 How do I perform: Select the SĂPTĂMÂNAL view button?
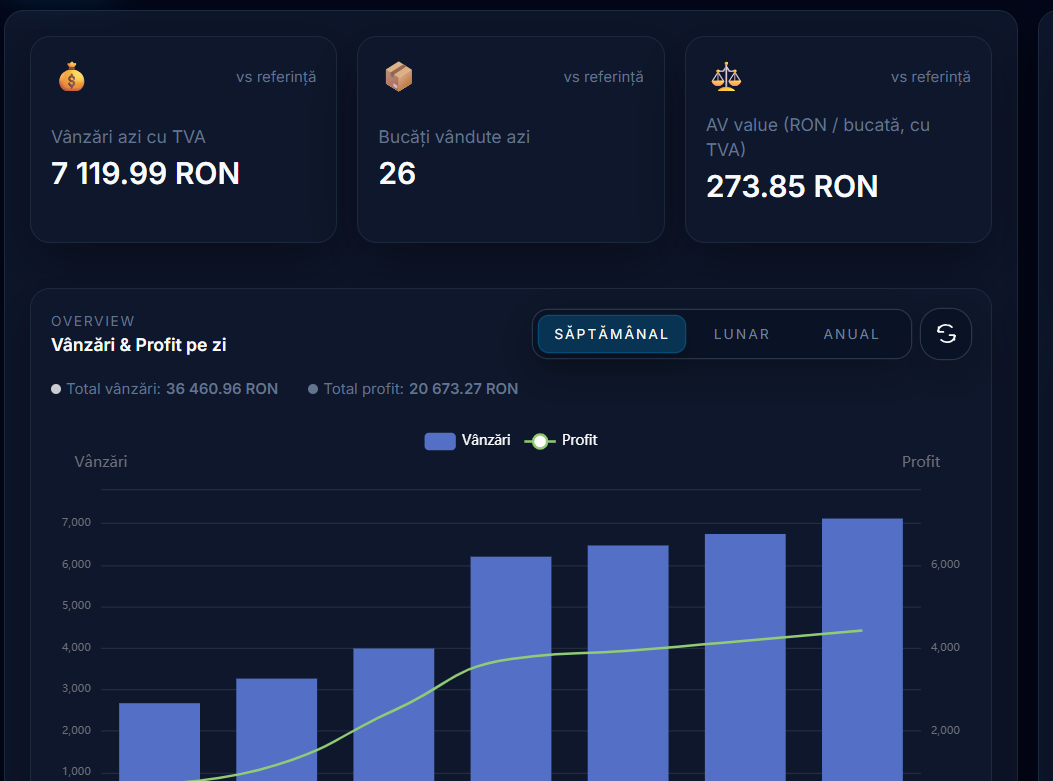click(x=611, y=333)
